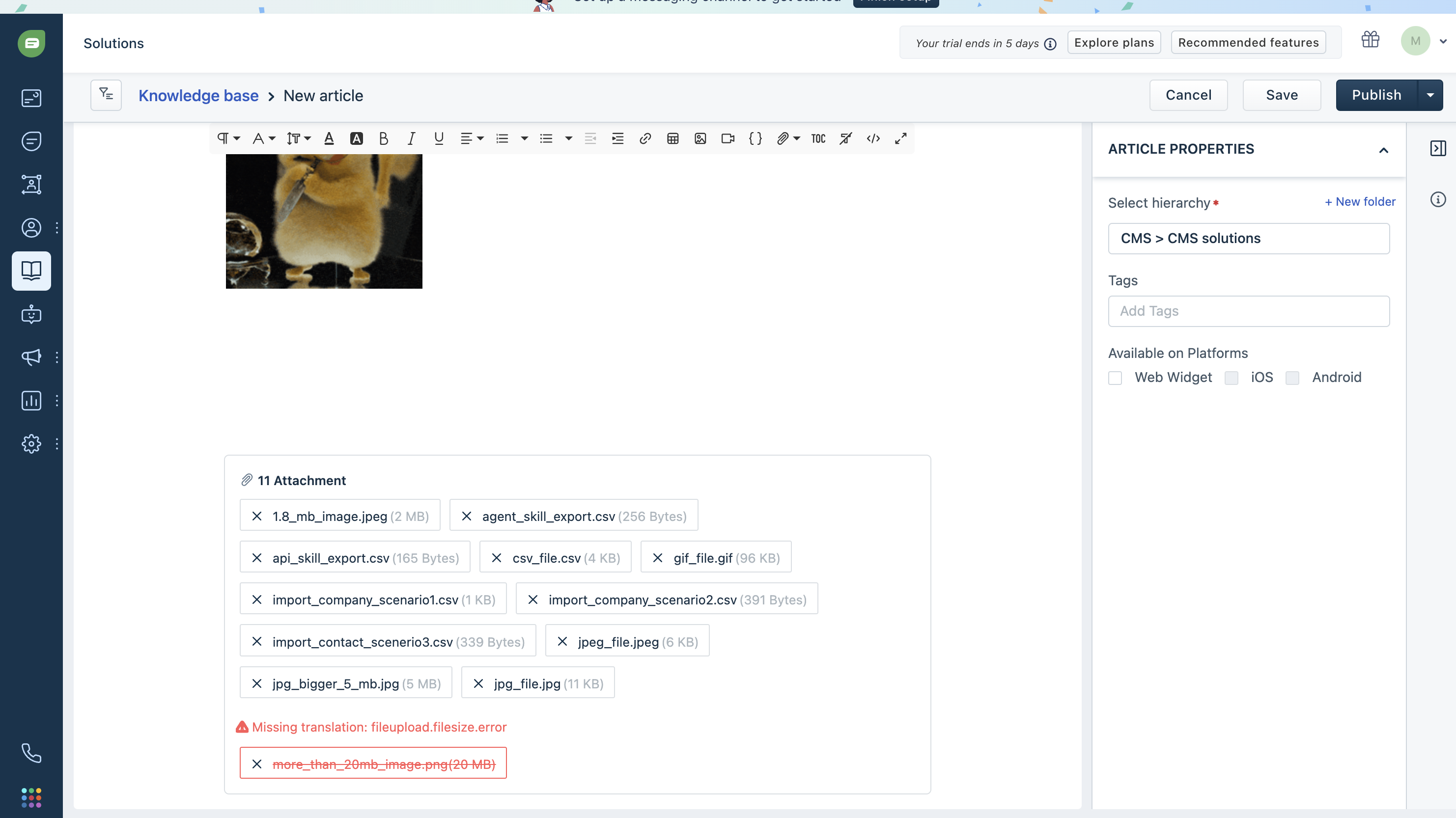Remove the gif_file.gif attachment
Viewport: 1456px width, 818px height.
point(658,558)
